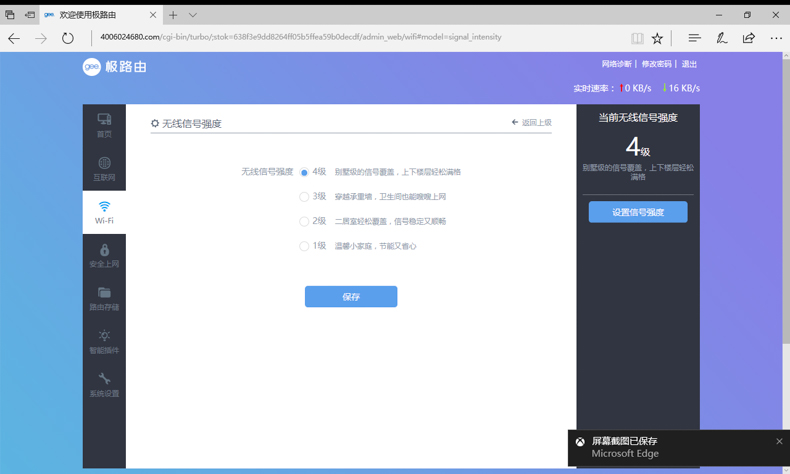This screenshot has width=790, height=474.
Task: Toggle the reading view book icon
Action: tap(637, 38)
